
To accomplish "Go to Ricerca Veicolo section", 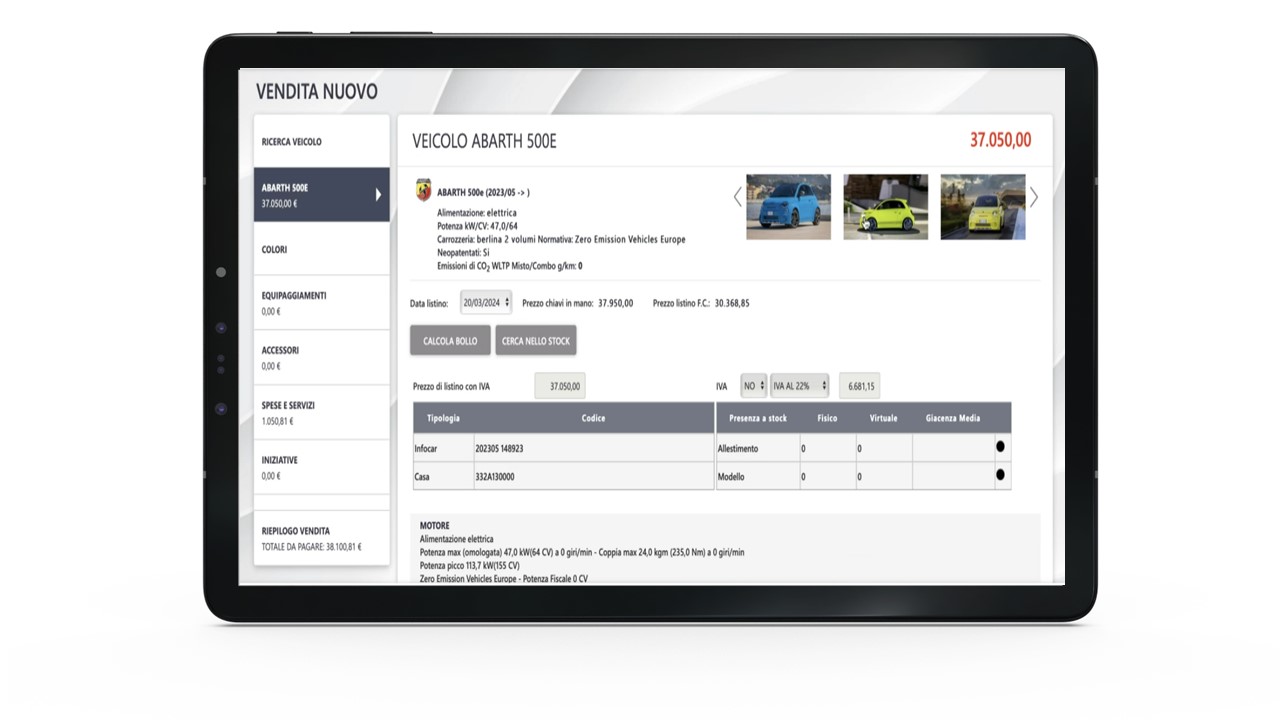I will tap(321, 142).
